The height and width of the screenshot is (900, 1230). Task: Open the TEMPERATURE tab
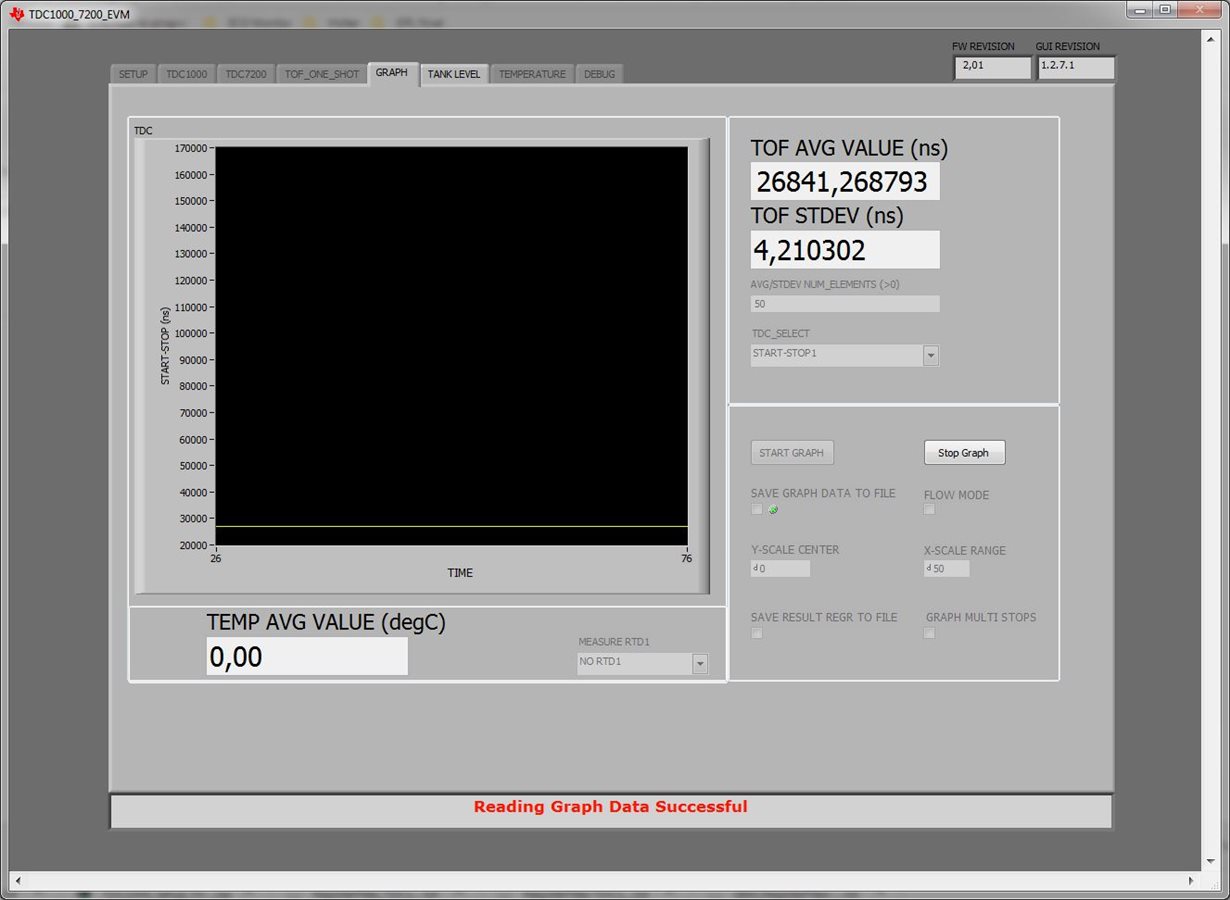coord(532,74)
